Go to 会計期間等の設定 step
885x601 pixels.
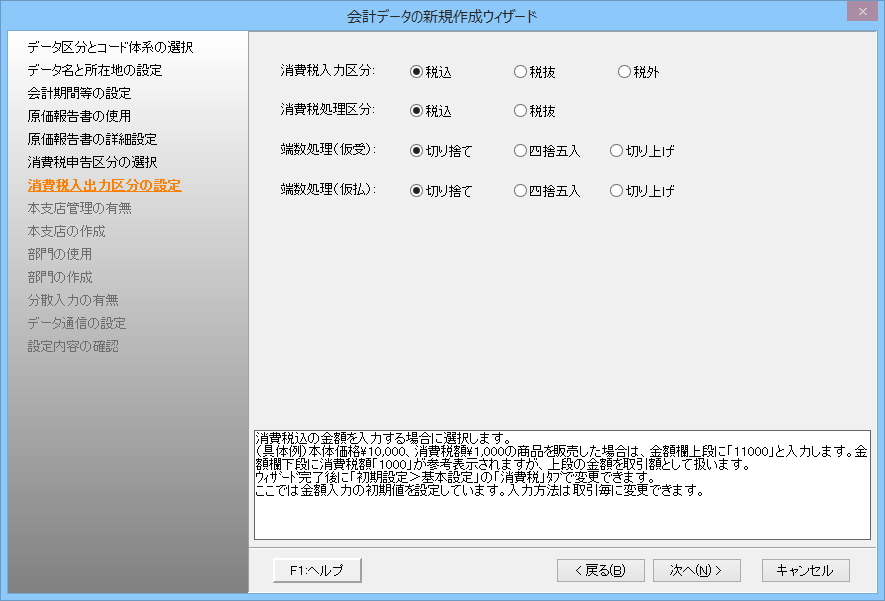79,93
